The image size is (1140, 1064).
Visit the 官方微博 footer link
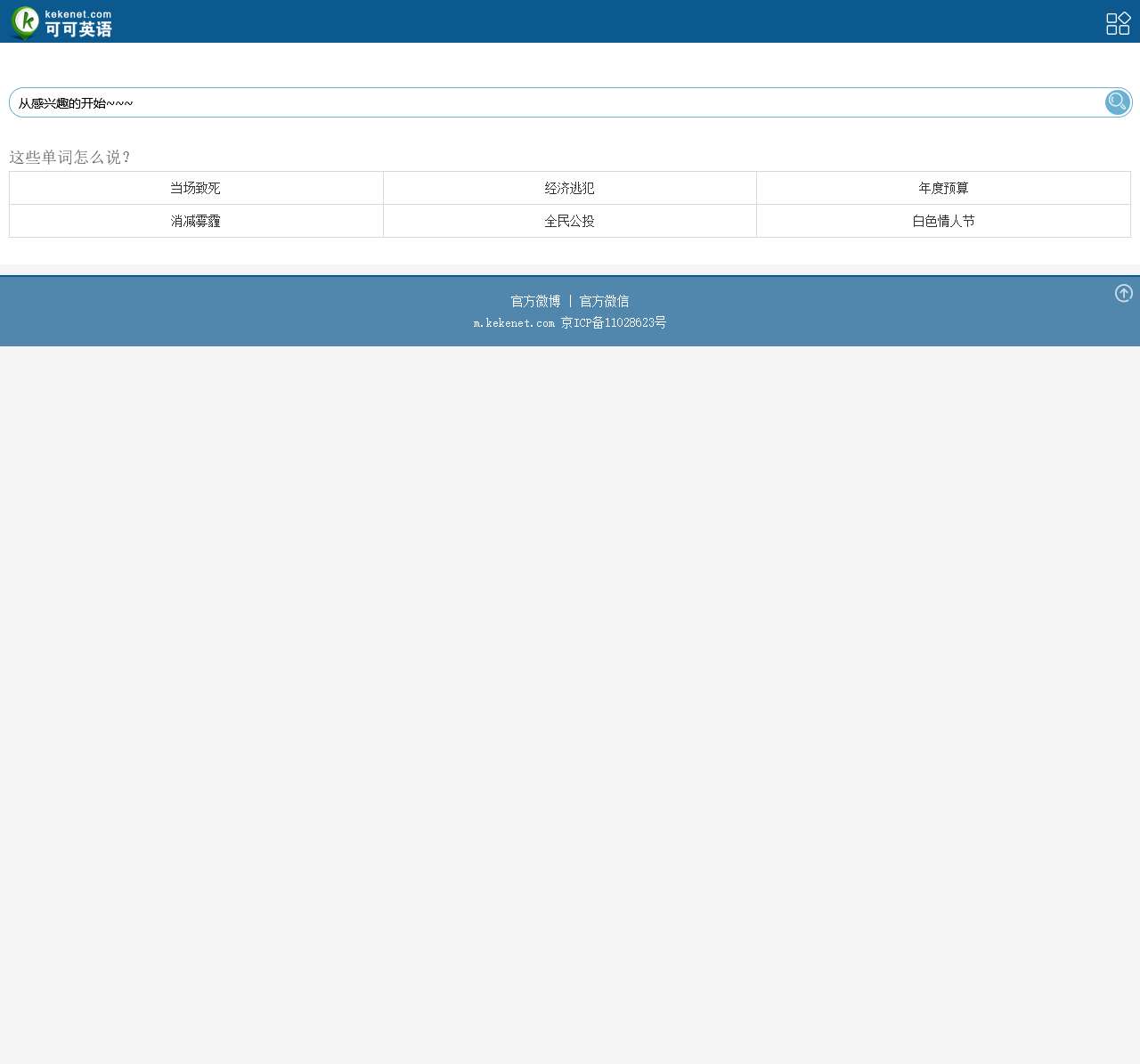pyautogui.click(x=535, y=301)
